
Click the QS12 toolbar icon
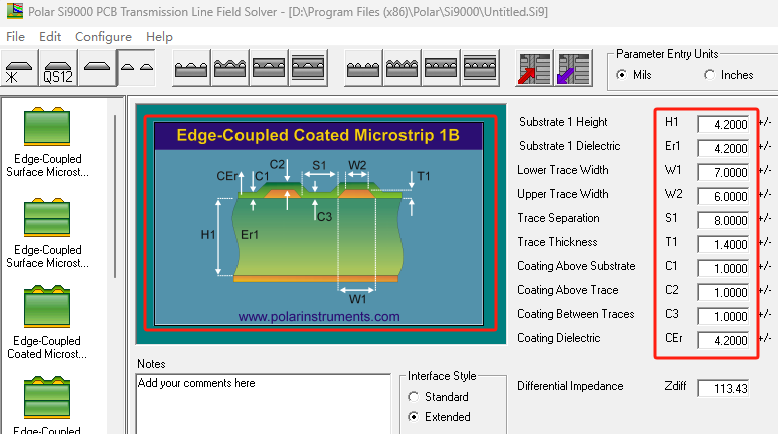click(56, 70)
